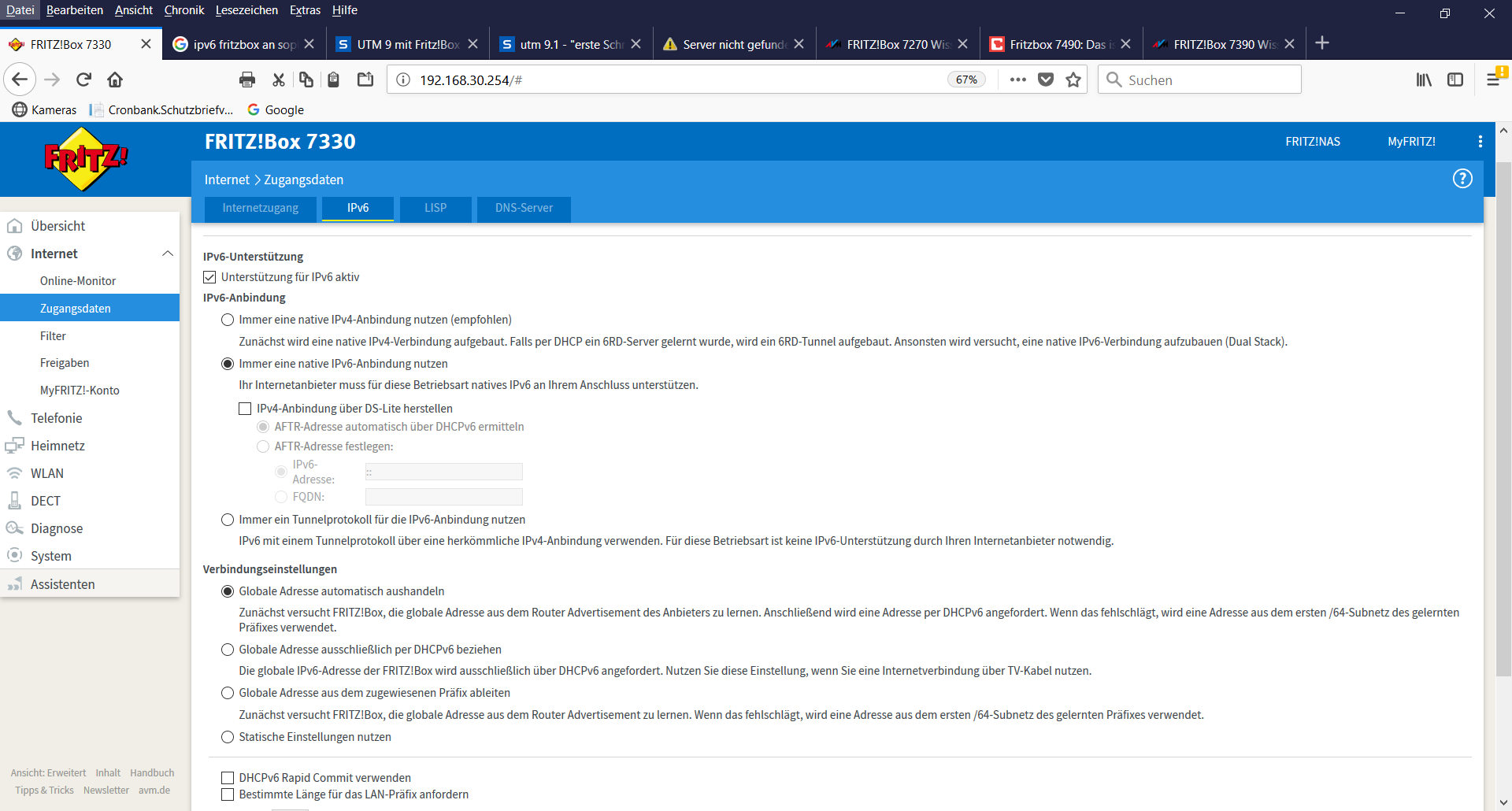Open the browser home page
The image size is (1512, 811).
115,80
